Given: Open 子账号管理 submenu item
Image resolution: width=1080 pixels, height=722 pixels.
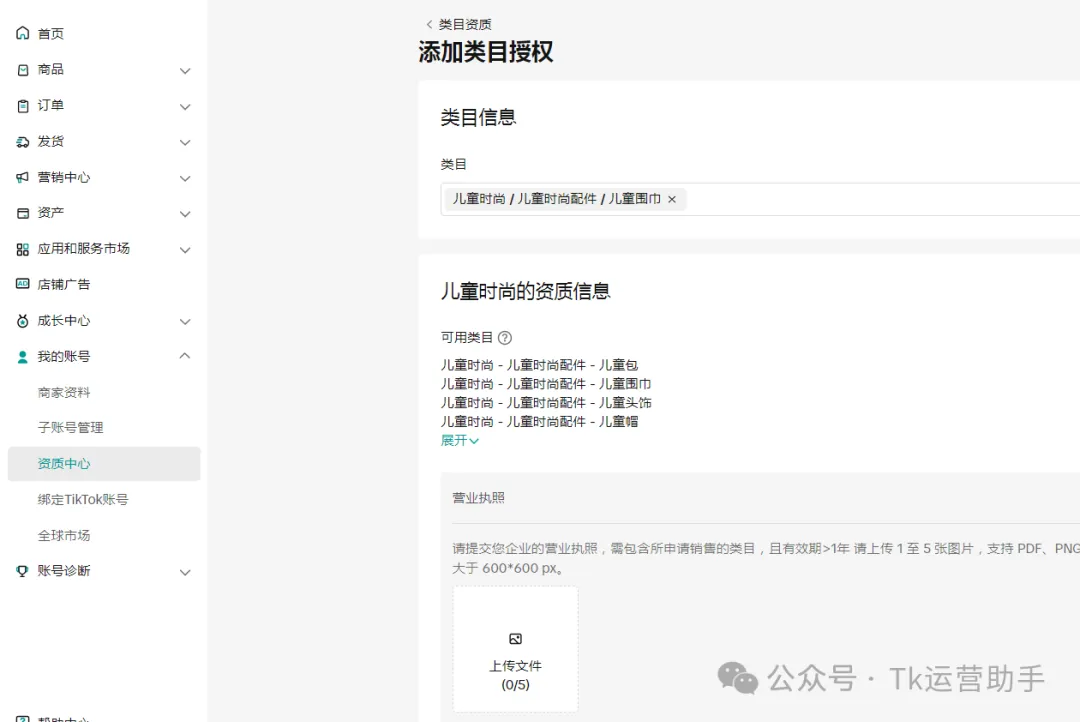Looking at the screenshot, I should [x=70, y=427].
